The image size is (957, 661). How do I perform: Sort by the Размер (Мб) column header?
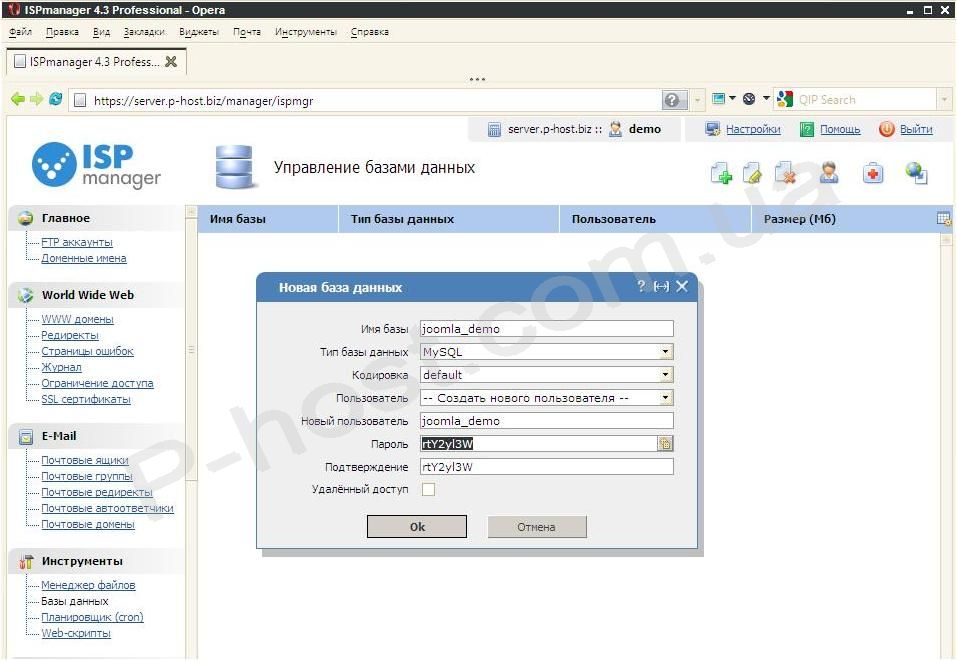pos(799,219)
